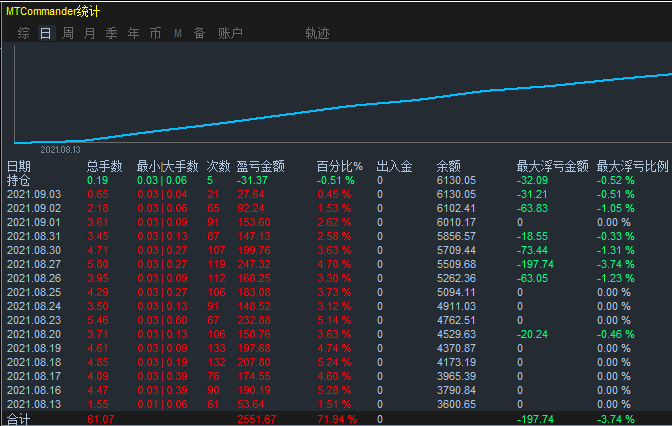Click the 最大浮亏金额 column header
The image size is (672, 426).
pos(552,166)
